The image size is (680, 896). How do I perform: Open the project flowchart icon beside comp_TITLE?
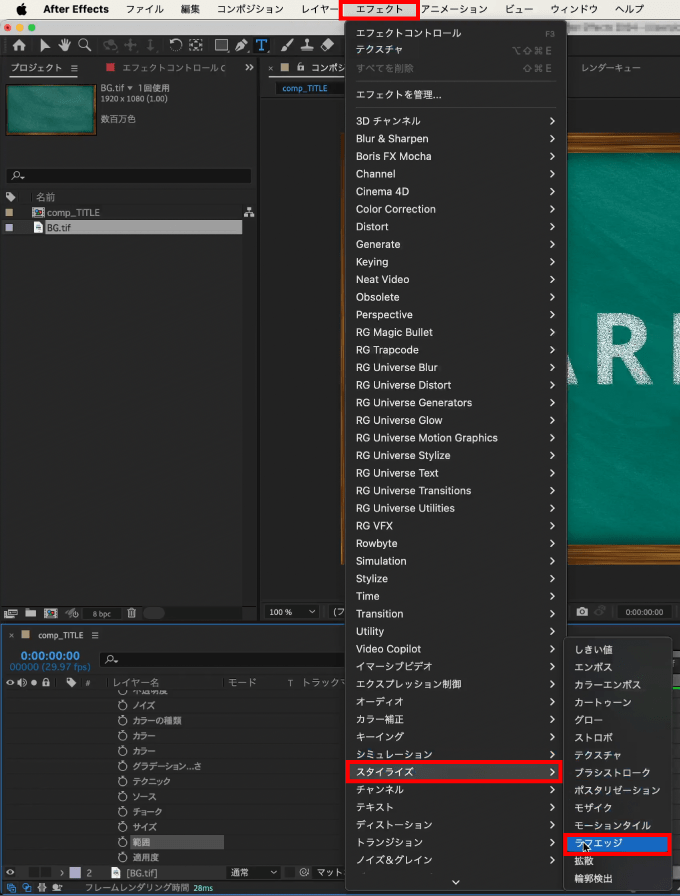tap(249, 213)
